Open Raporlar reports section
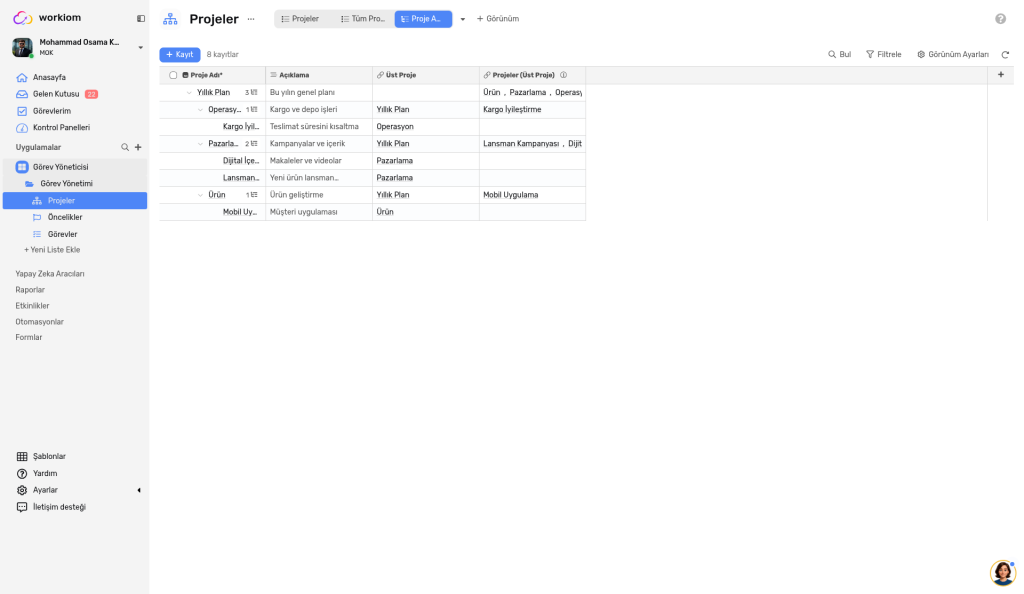 [x=30, y=290]
